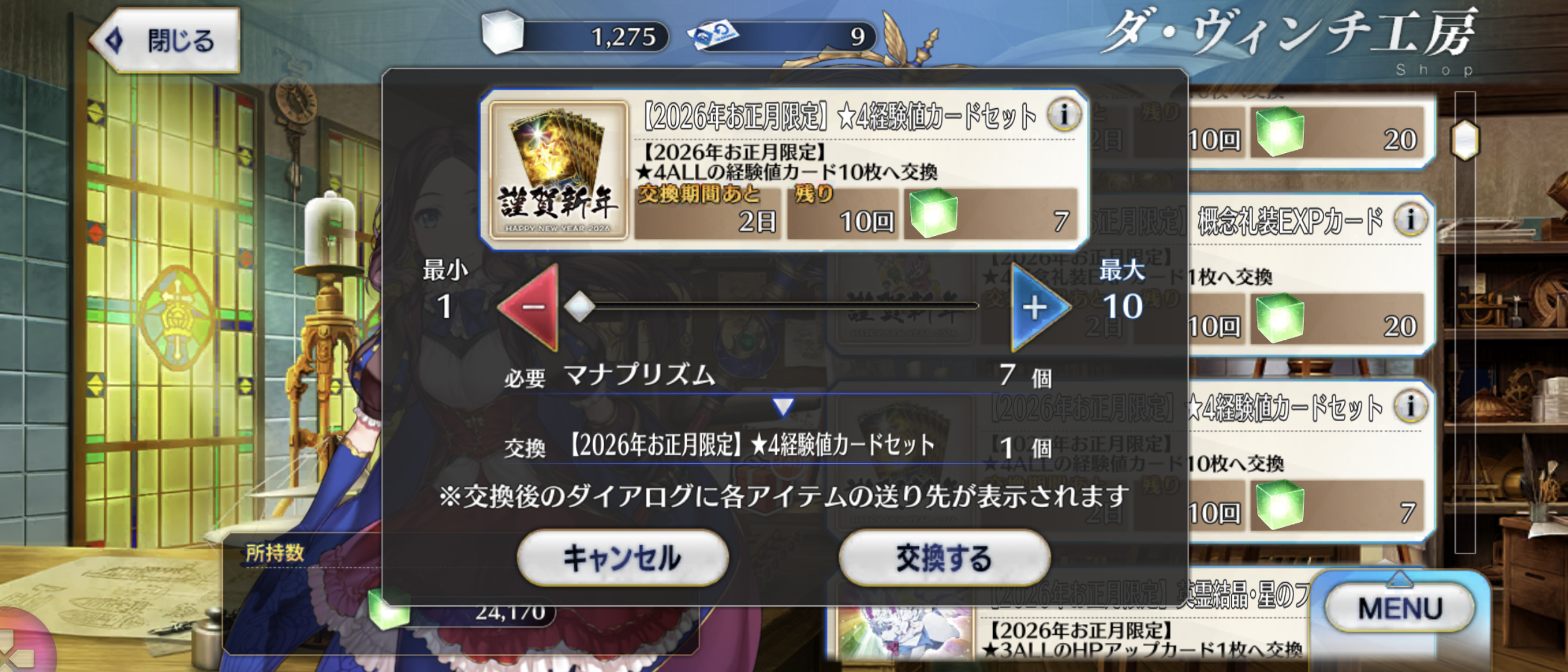Click green prism icon in dialog cost row
The height and width of the screenshot is (672, 1568).
click(933, 213)
